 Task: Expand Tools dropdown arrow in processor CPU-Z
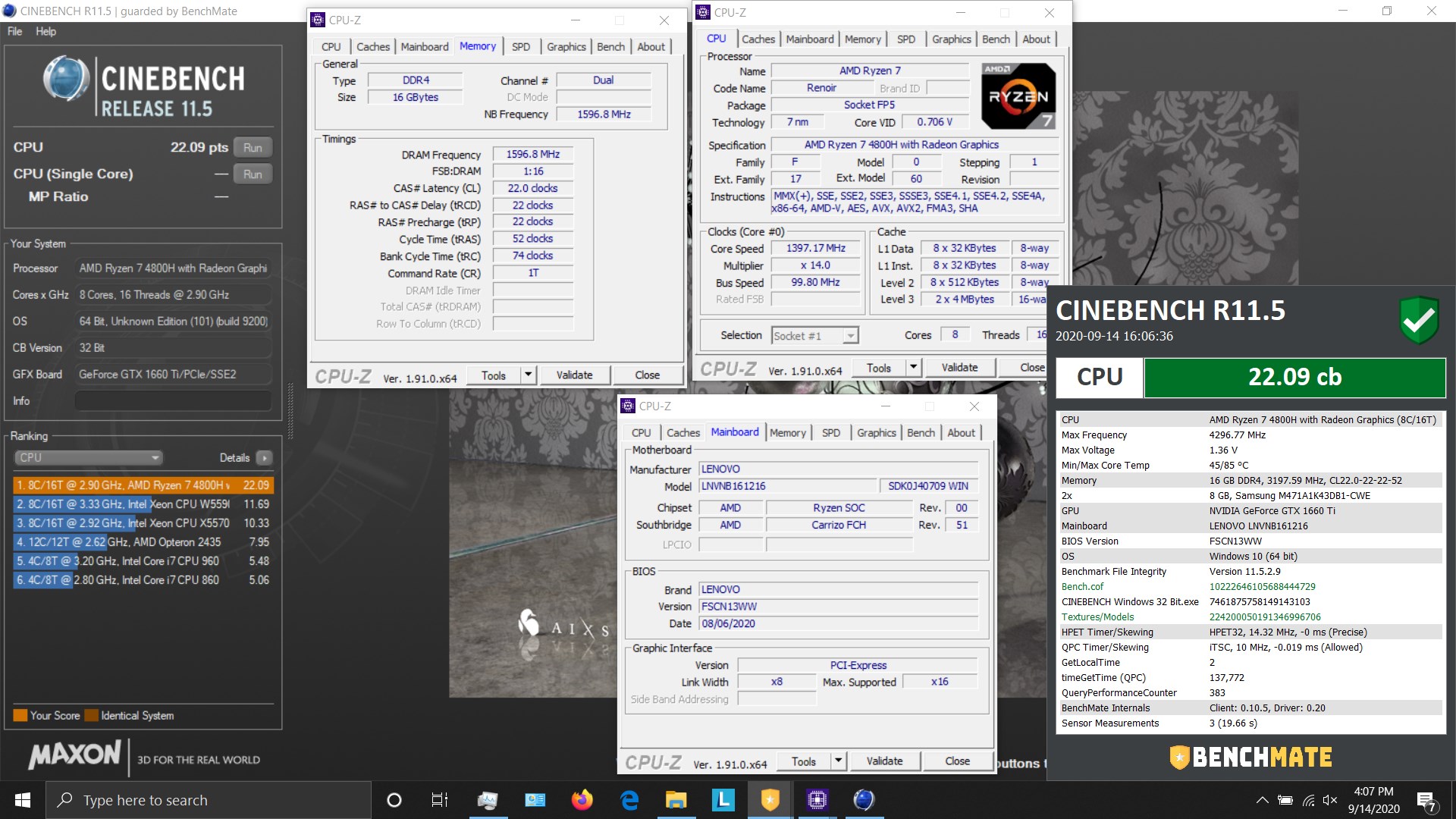point(914,367)
